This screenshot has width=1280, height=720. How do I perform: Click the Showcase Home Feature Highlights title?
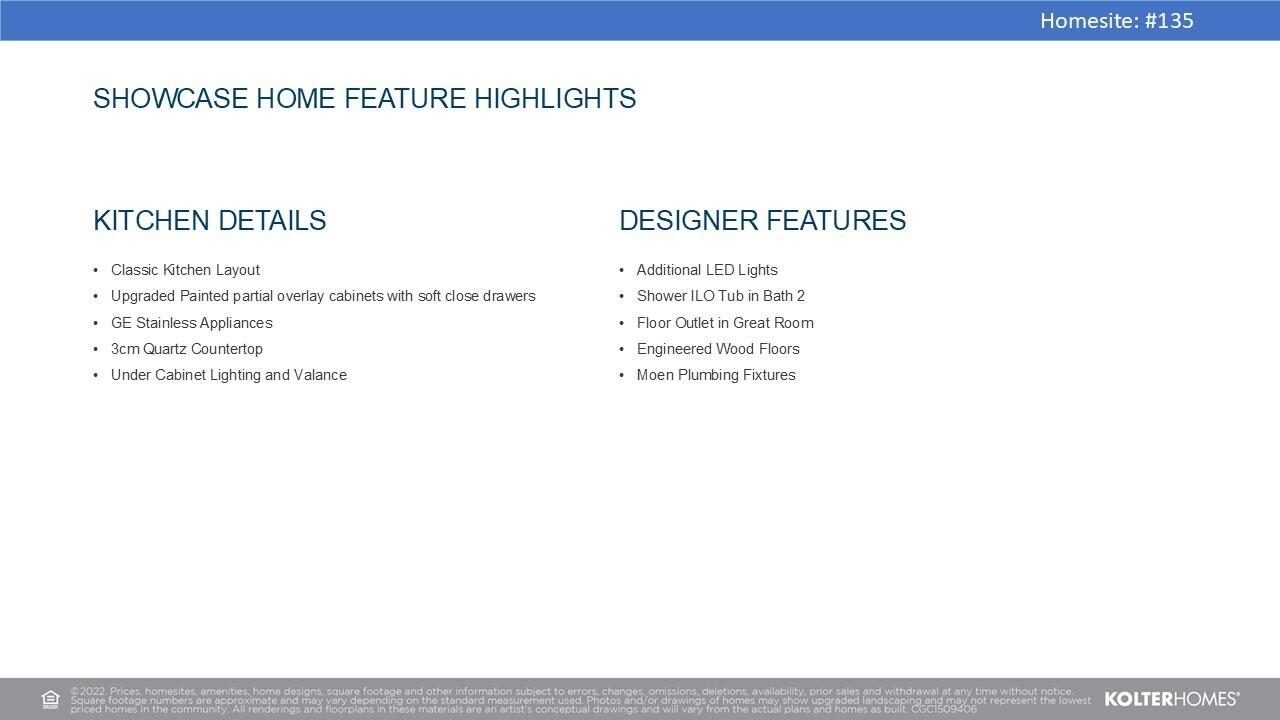[x=364, y=99]
